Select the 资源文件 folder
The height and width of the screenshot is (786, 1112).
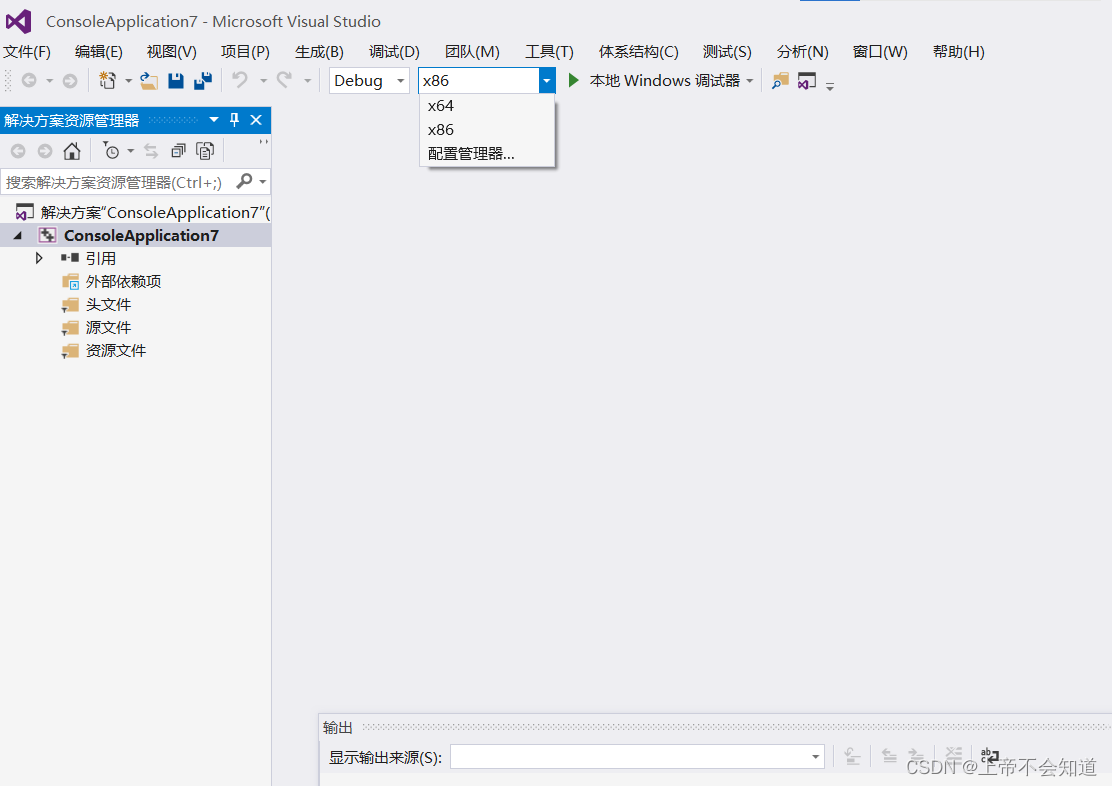(116, 350)
